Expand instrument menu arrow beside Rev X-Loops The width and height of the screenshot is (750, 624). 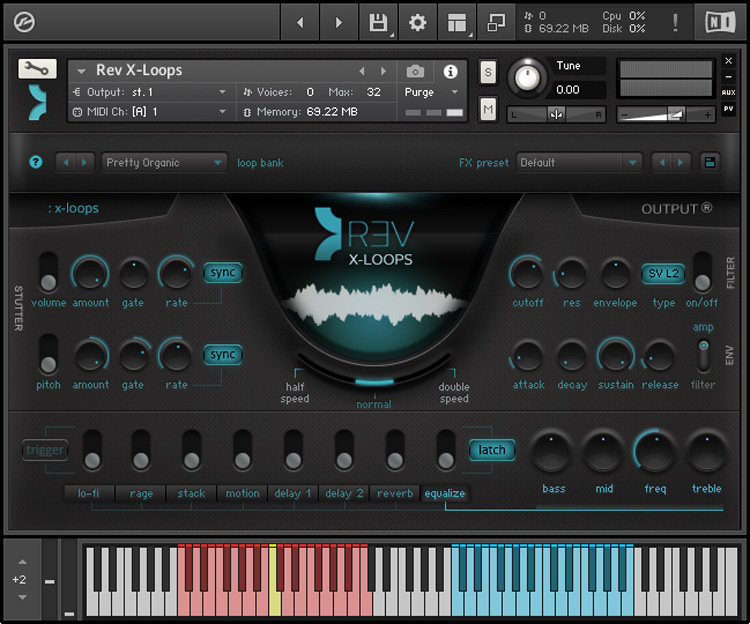[x=81, y=71]
